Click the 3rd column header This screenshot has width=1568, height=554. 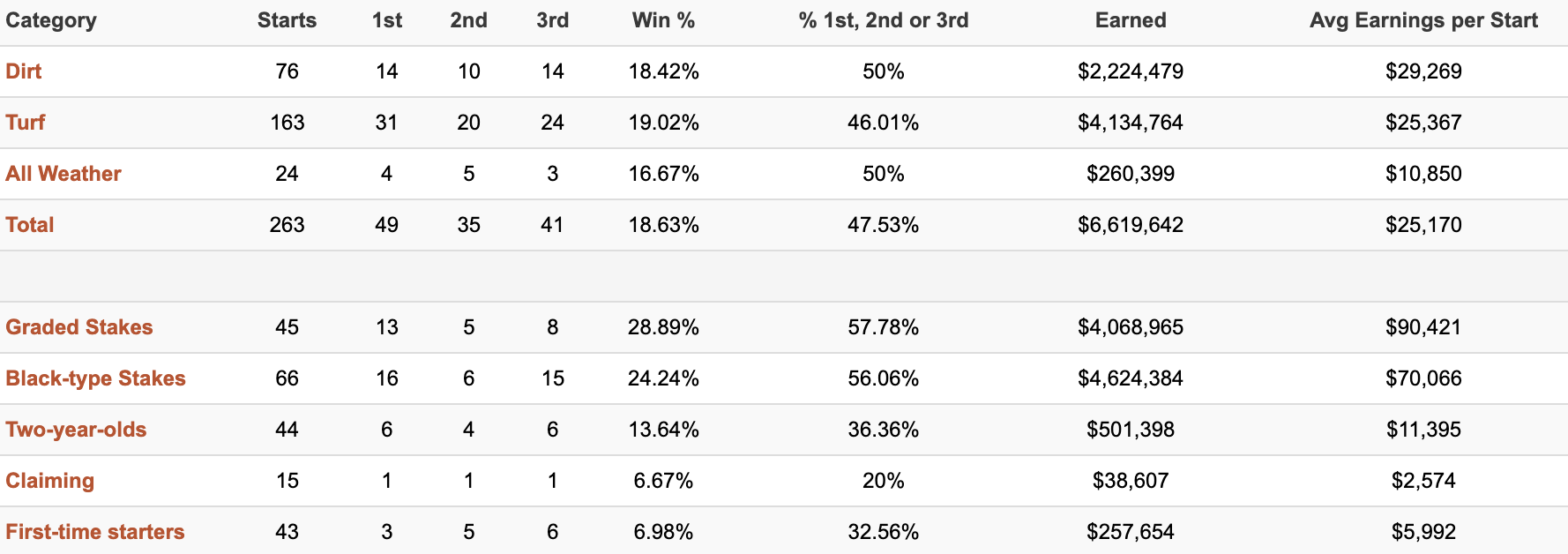(x=553, y=20)
